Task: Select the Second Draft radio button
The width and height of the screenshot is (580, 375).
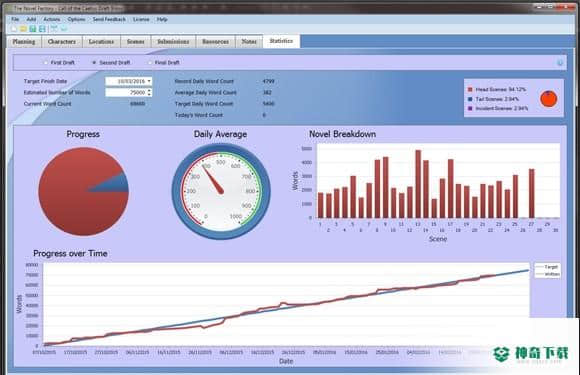Action: [x=94, y=63]
